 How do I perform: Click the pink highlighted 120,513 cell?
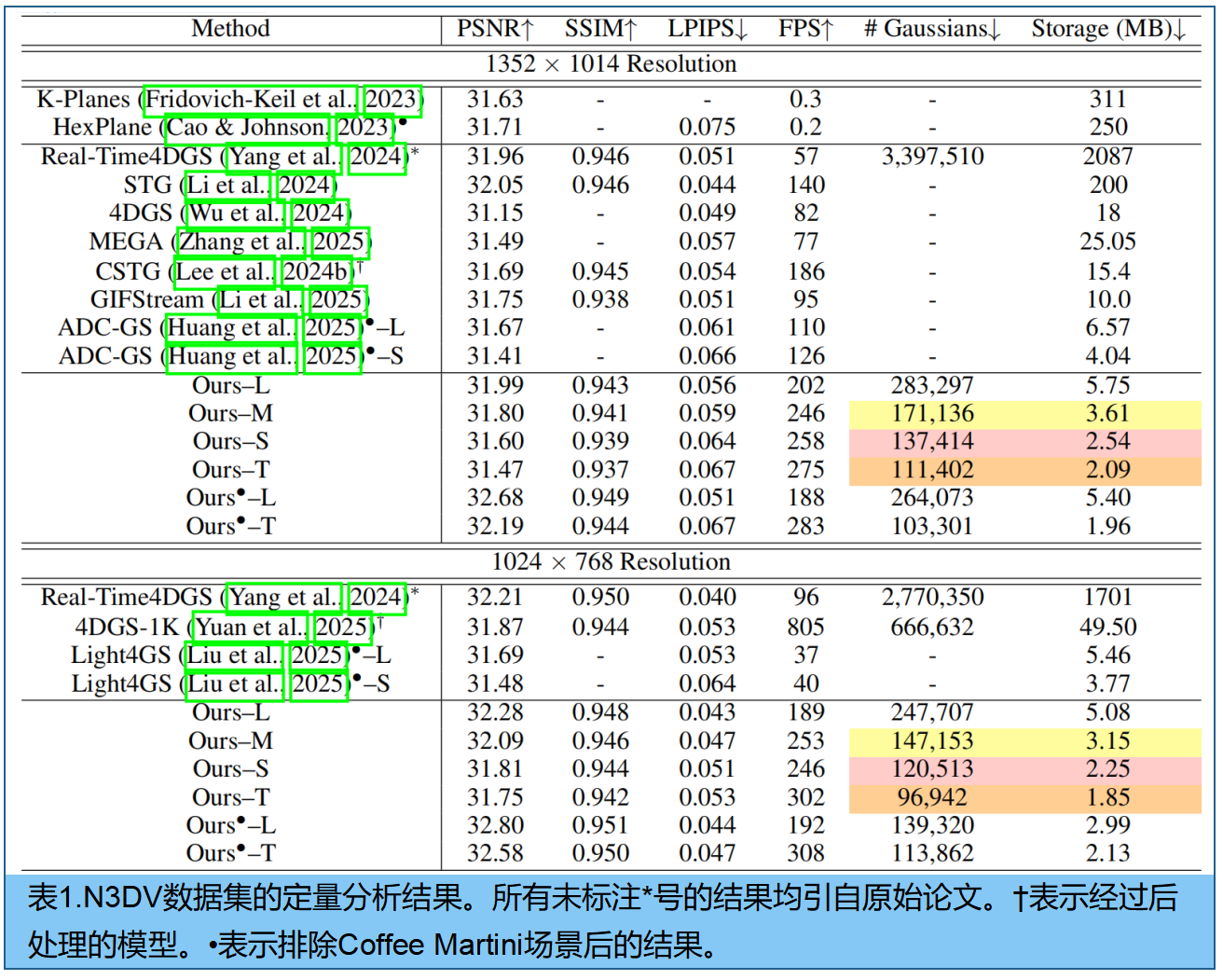[932, 770]
